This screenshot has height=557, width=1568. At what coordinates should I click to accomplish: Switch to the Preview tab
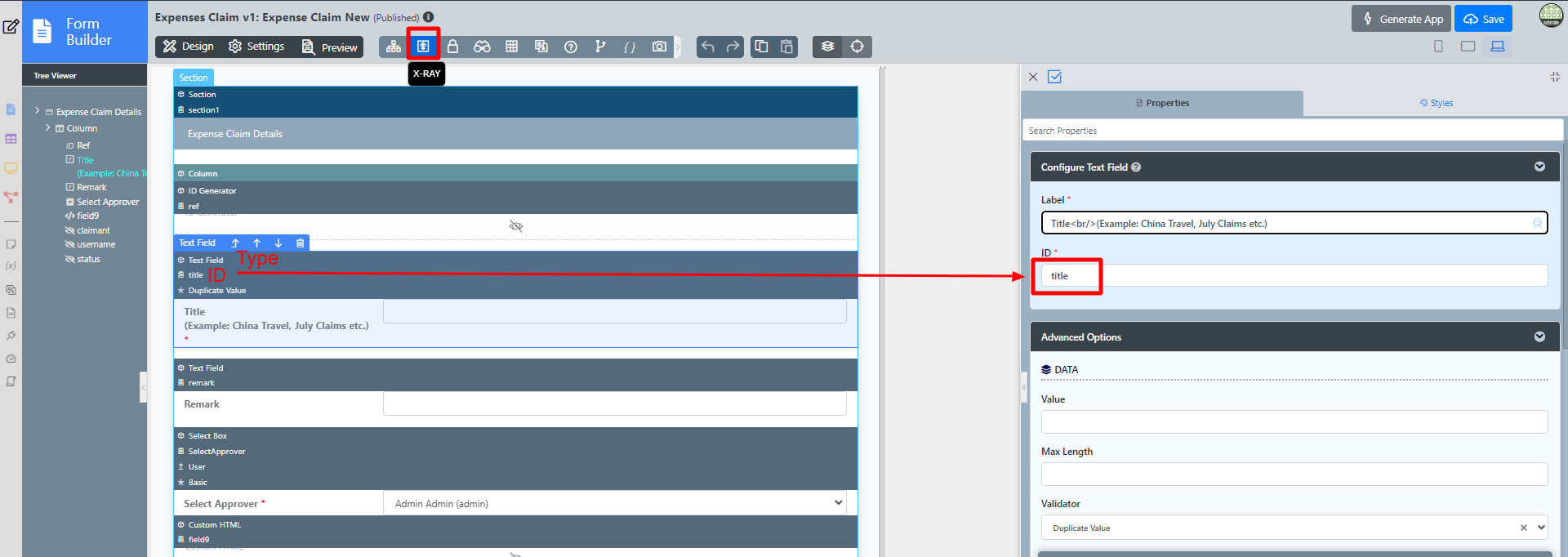pyautogui.click(x=330, y=47)
